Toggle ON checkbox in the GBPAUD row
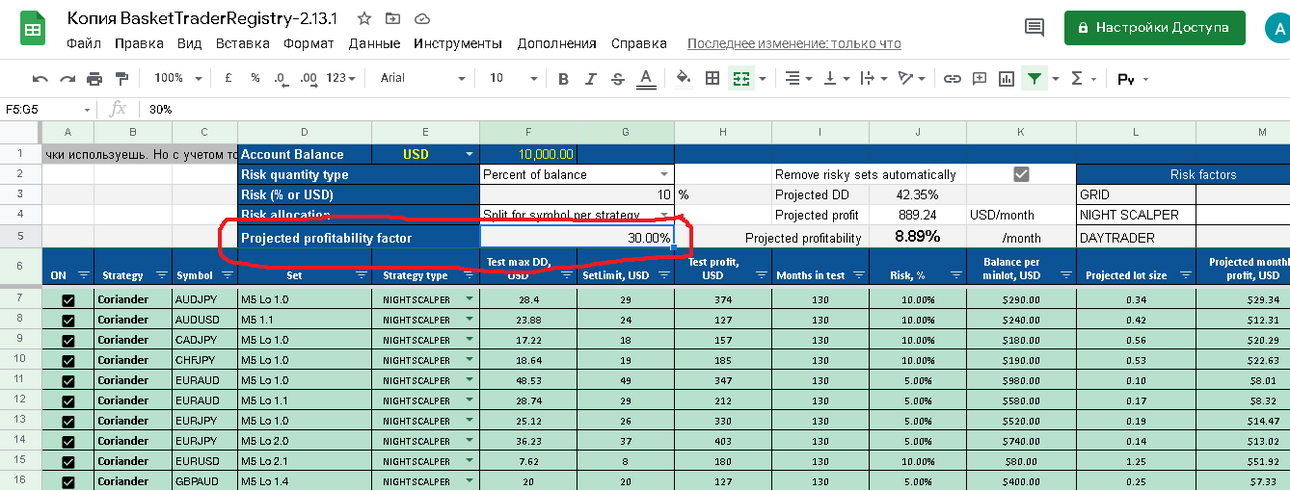 coord(68,482)
